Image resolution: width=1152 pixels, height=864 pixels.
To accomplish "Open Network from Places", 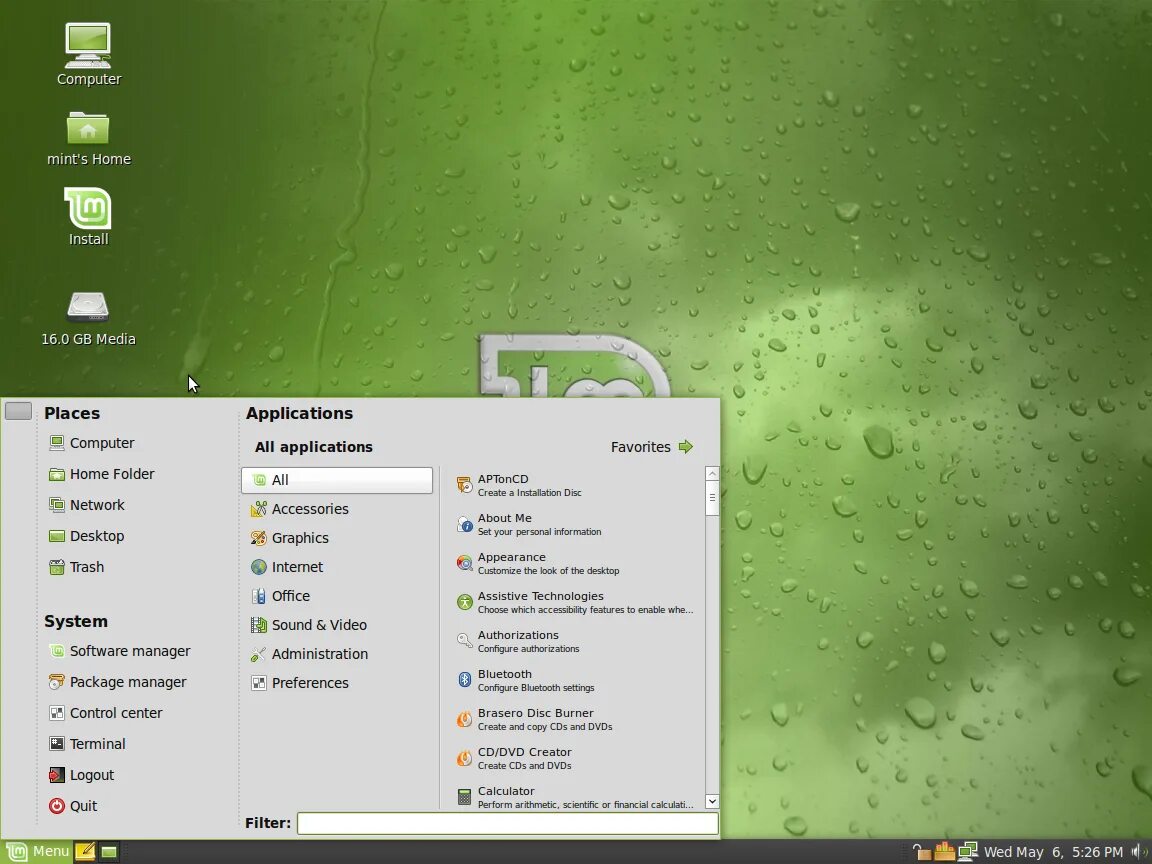I will pos(87,505).
